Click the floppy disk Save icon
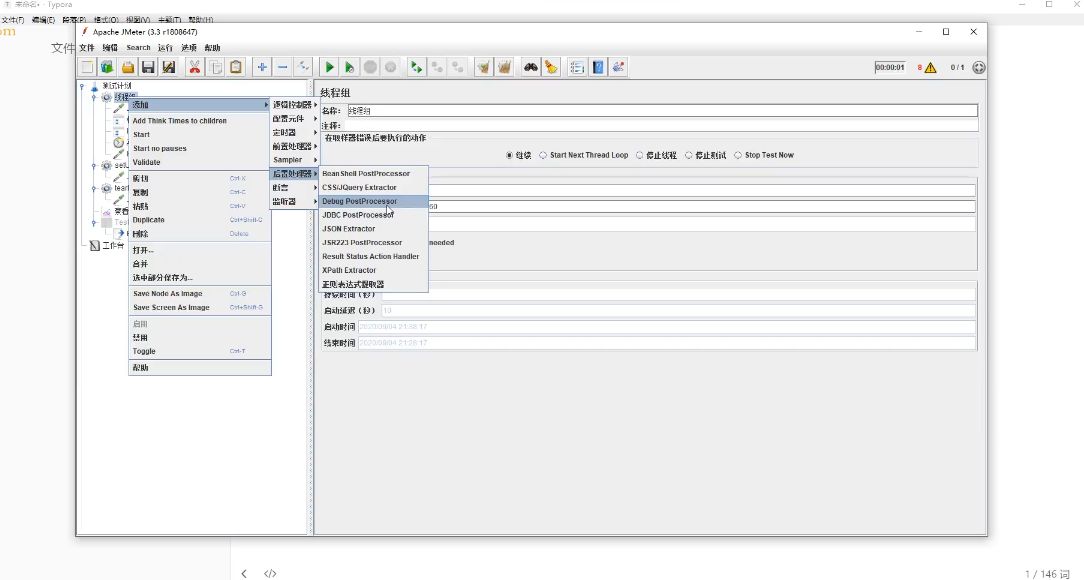This screenshot has height=580, width=1084. pos(148,67)
